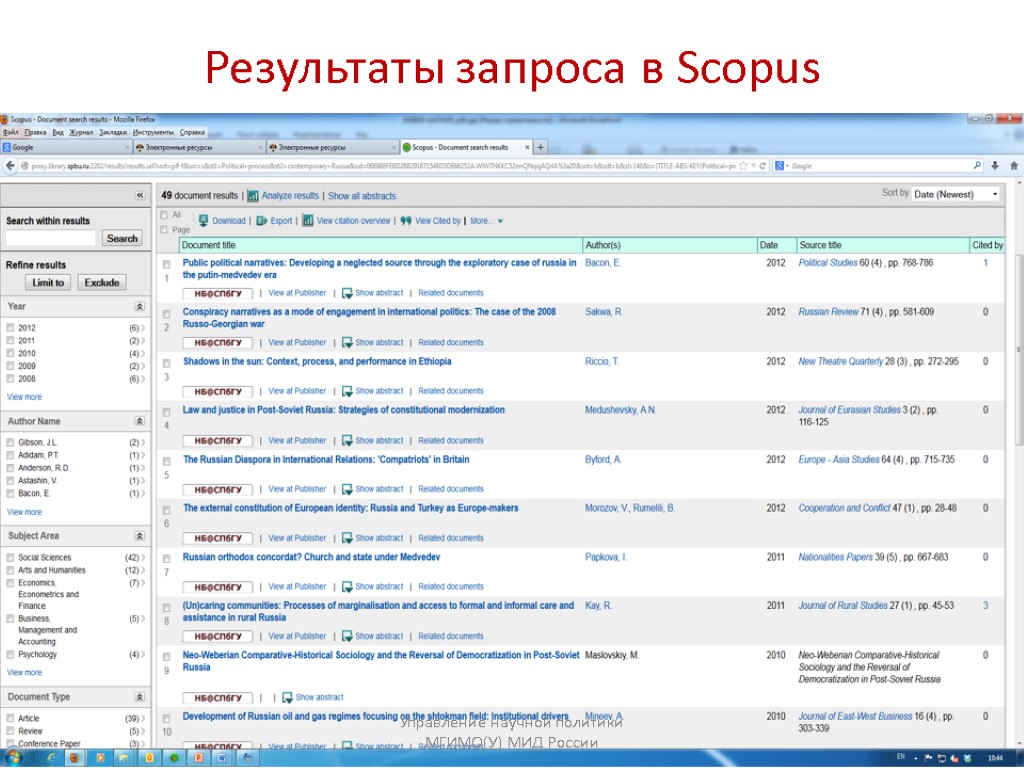Image resolution: width=1024 pixels, height=768 pixels.
Task: Click the bookmark star icon in address bar
Action: pyautogui.click(x=743, y=166)
